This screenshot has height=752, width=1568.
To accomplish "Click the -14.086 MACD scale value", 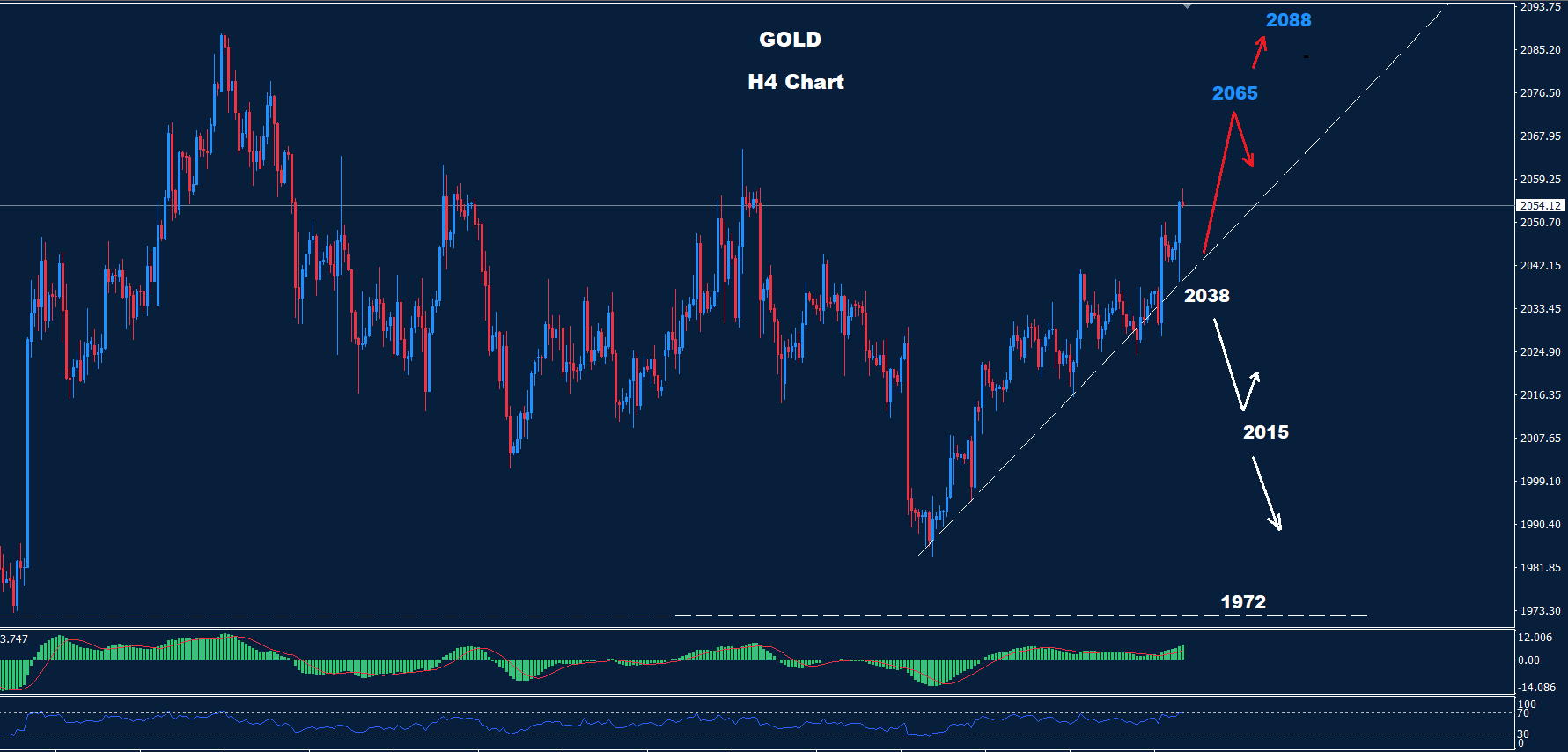I will point(1536,687).
